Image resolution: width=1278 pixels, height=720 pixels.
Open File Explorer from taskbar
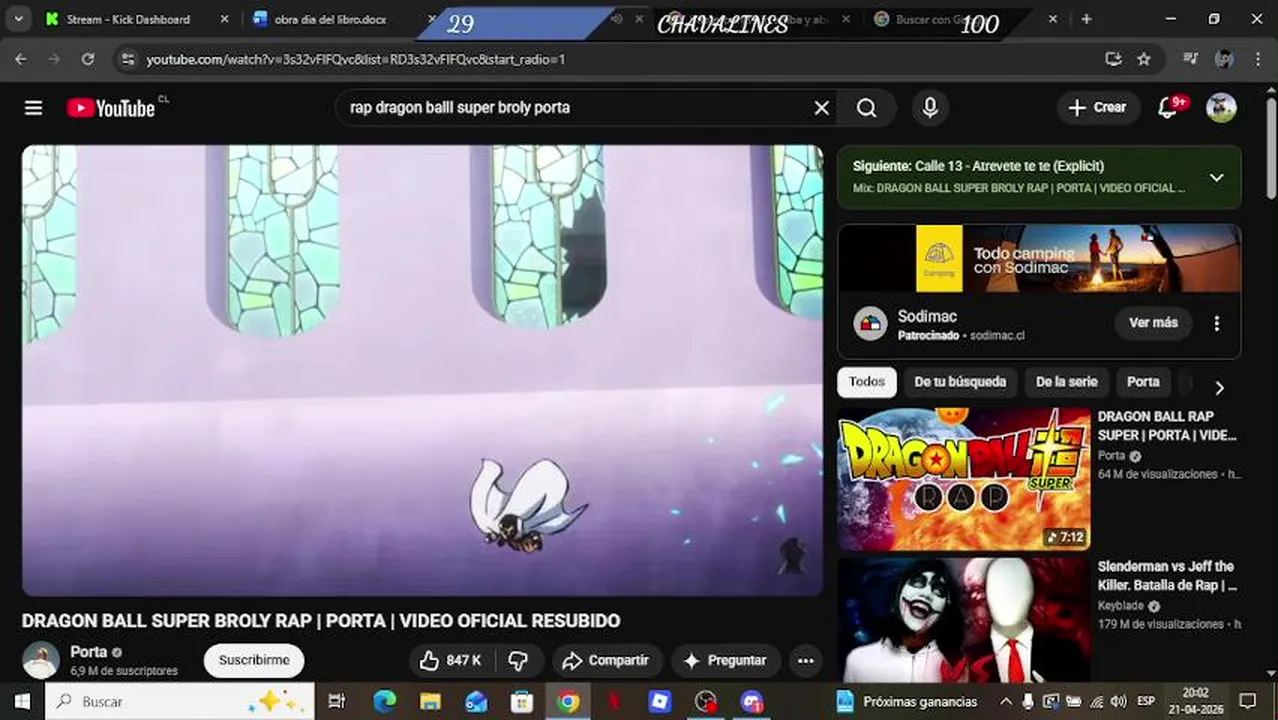[430, 702]
